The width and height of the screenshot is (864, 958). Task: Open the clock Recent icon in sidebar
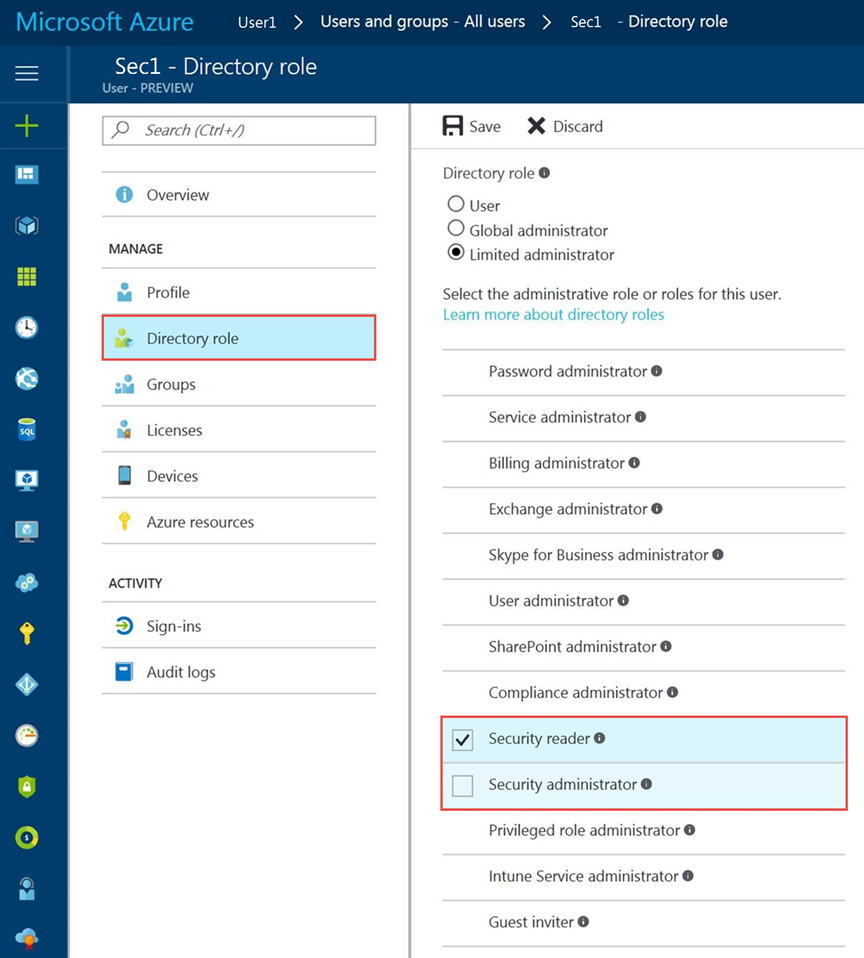pyautogui.click(x=27, y=327)
